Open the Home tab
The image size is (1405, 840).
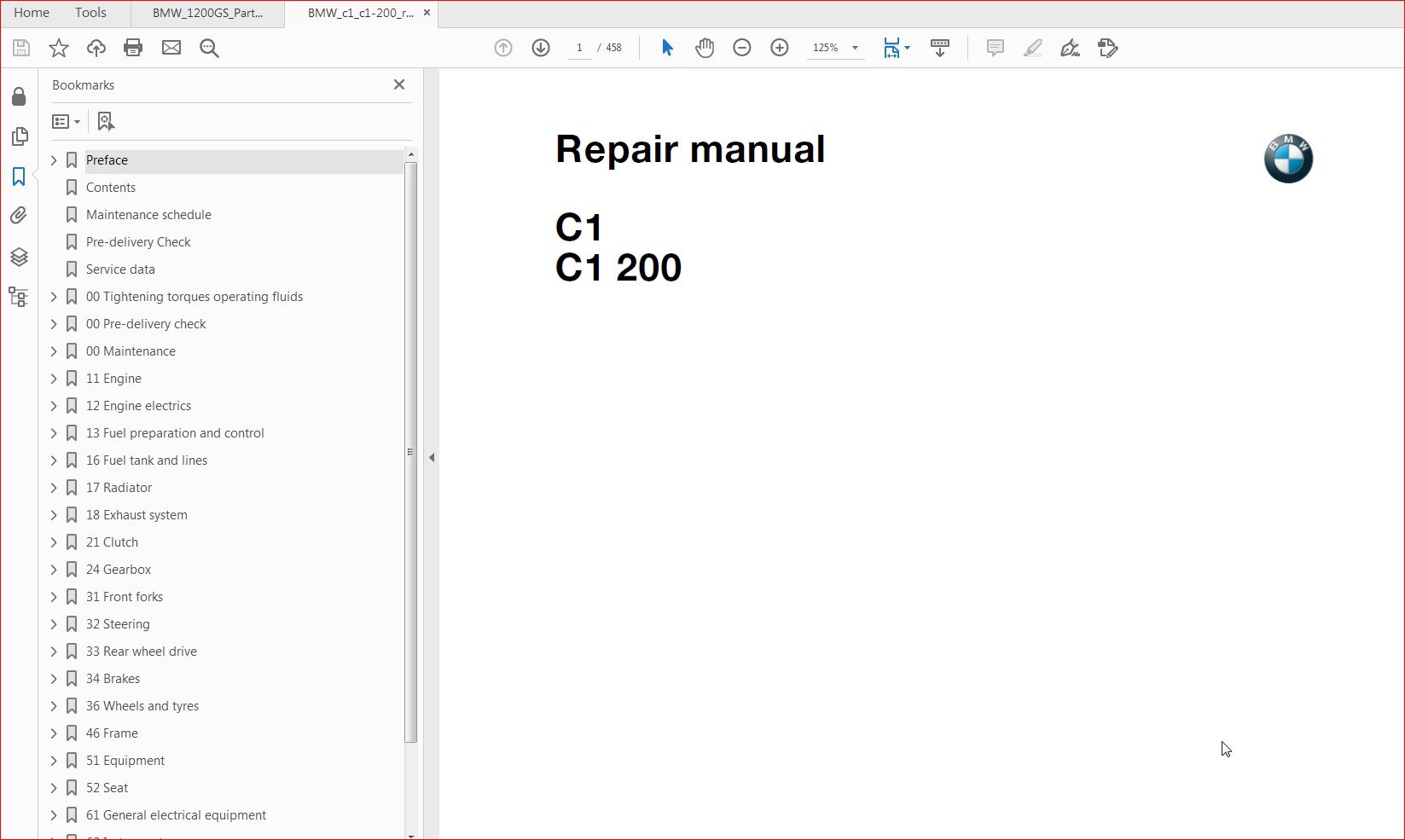32,13
